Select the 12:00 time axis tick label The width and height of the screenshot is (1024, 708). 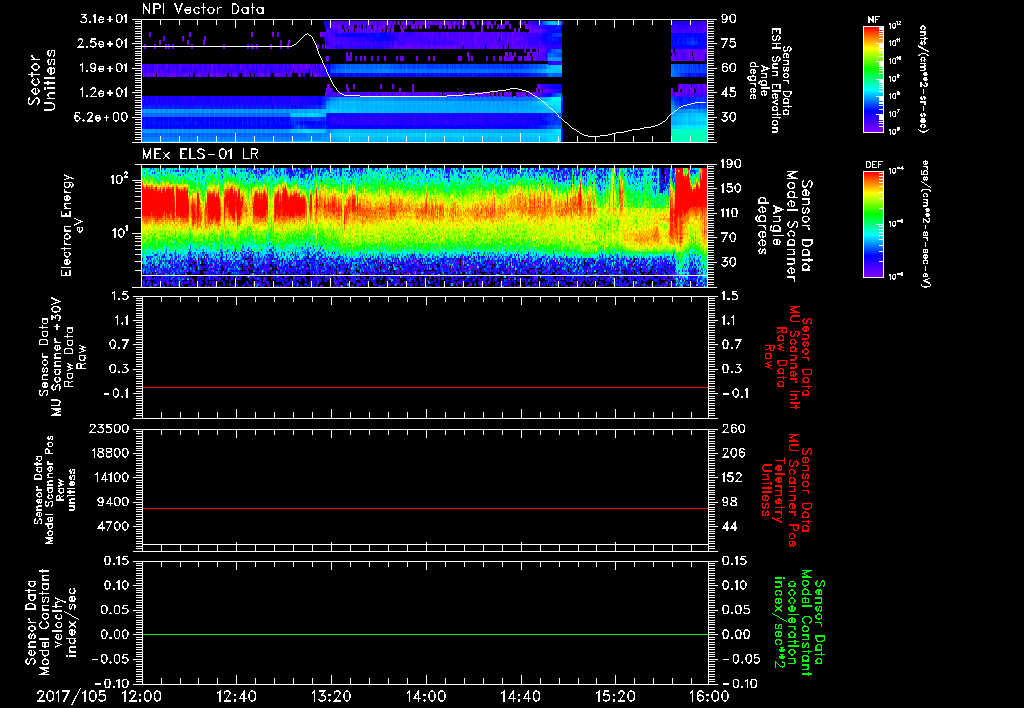point(141,695)
